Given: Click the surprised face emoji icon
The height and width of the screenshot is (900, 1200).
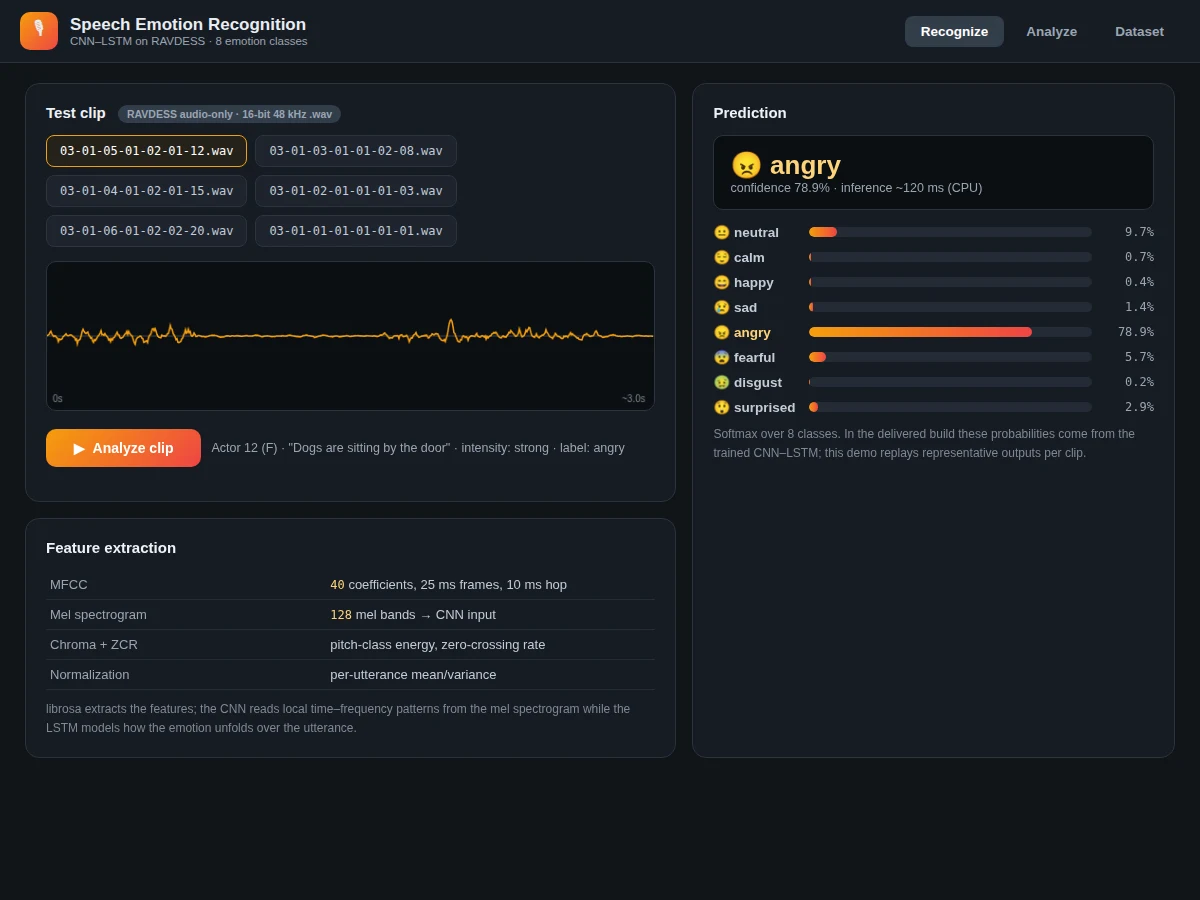Looking at the screenshot, I should 721,407.
